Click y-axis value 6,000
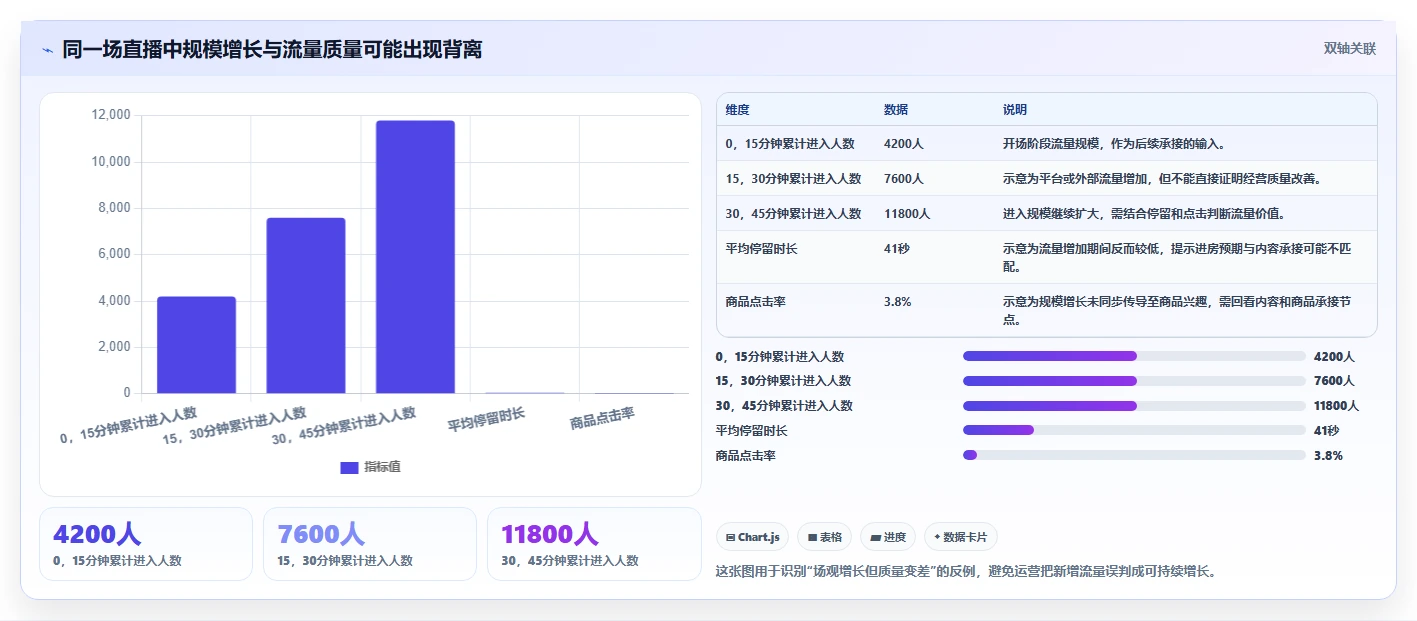Screen dimensions: 1417x621 pos(114,254)
